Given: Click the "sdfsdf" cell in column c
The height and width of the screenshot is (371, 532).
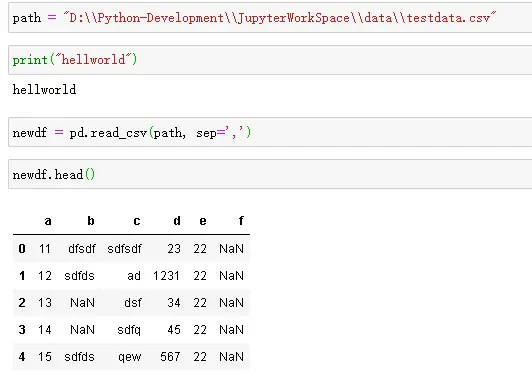Looking at the screenshot, I should 124,249.
